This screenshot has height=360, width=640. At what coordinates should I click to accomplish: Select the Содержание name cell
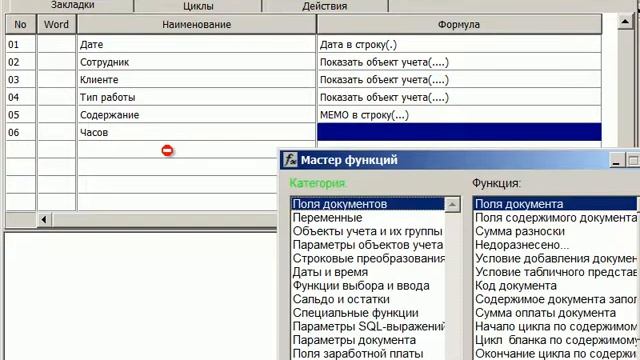(x=196, y=114)
